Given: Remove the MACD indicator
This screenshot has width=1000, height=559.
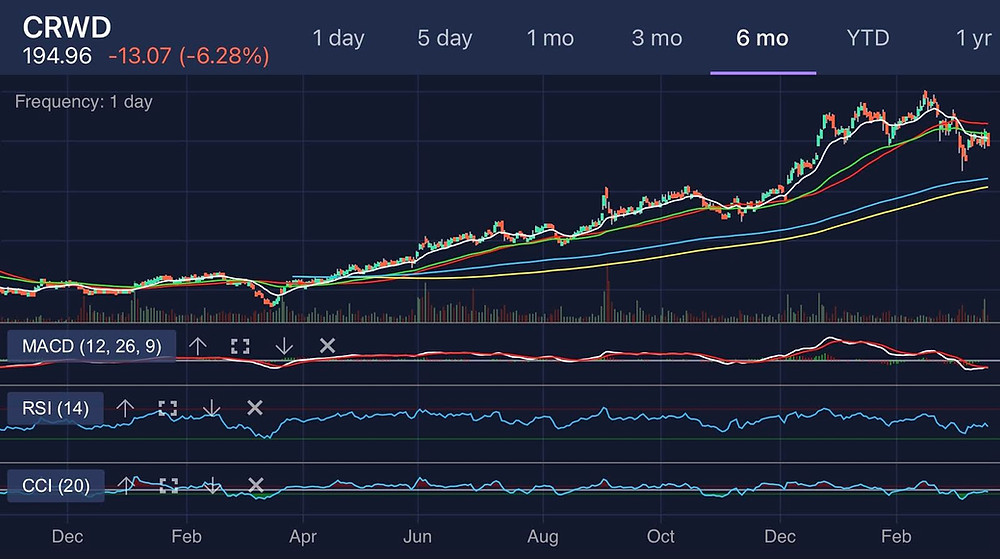Looking at the screenshot, I should 327,345.
